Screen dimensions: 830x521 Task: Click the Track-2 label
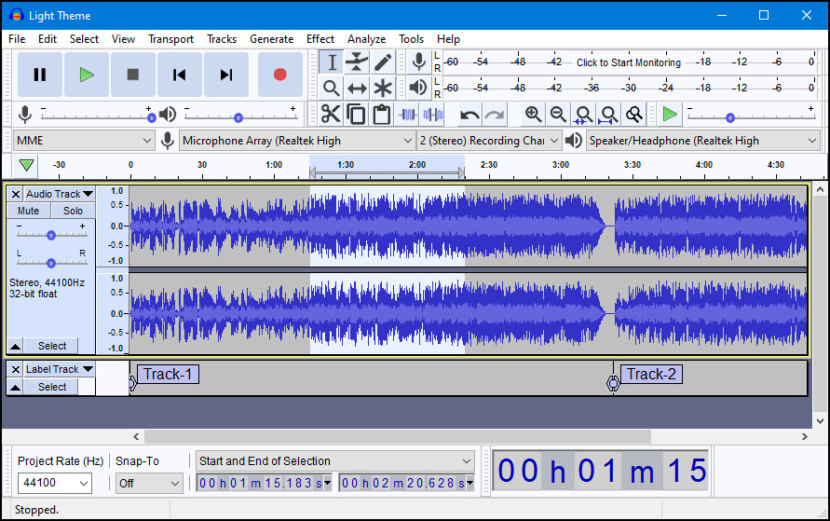[x=651, y=374]
